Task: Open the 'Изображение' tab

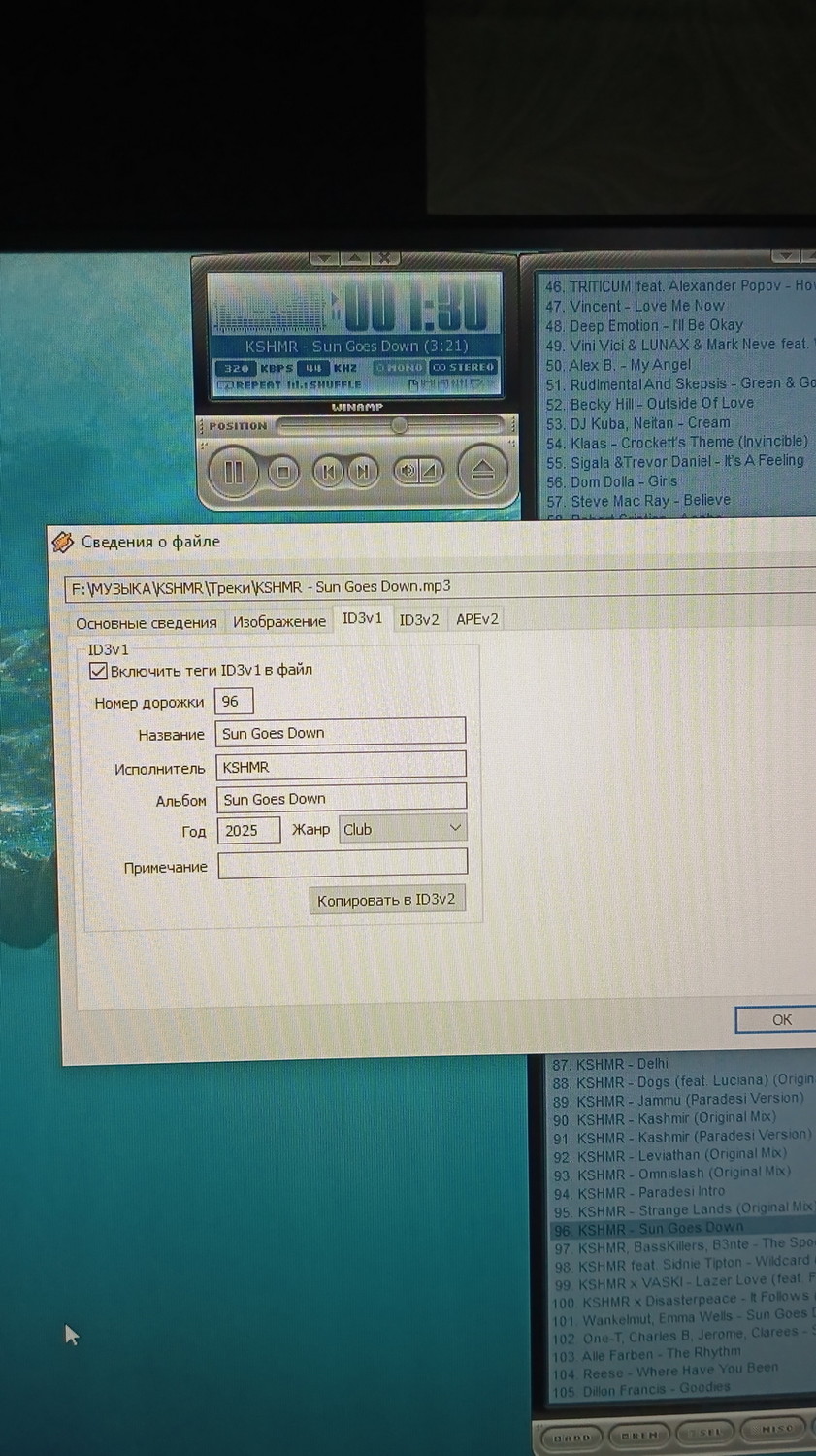Action: pyautogui.click(x=279, y=621)
